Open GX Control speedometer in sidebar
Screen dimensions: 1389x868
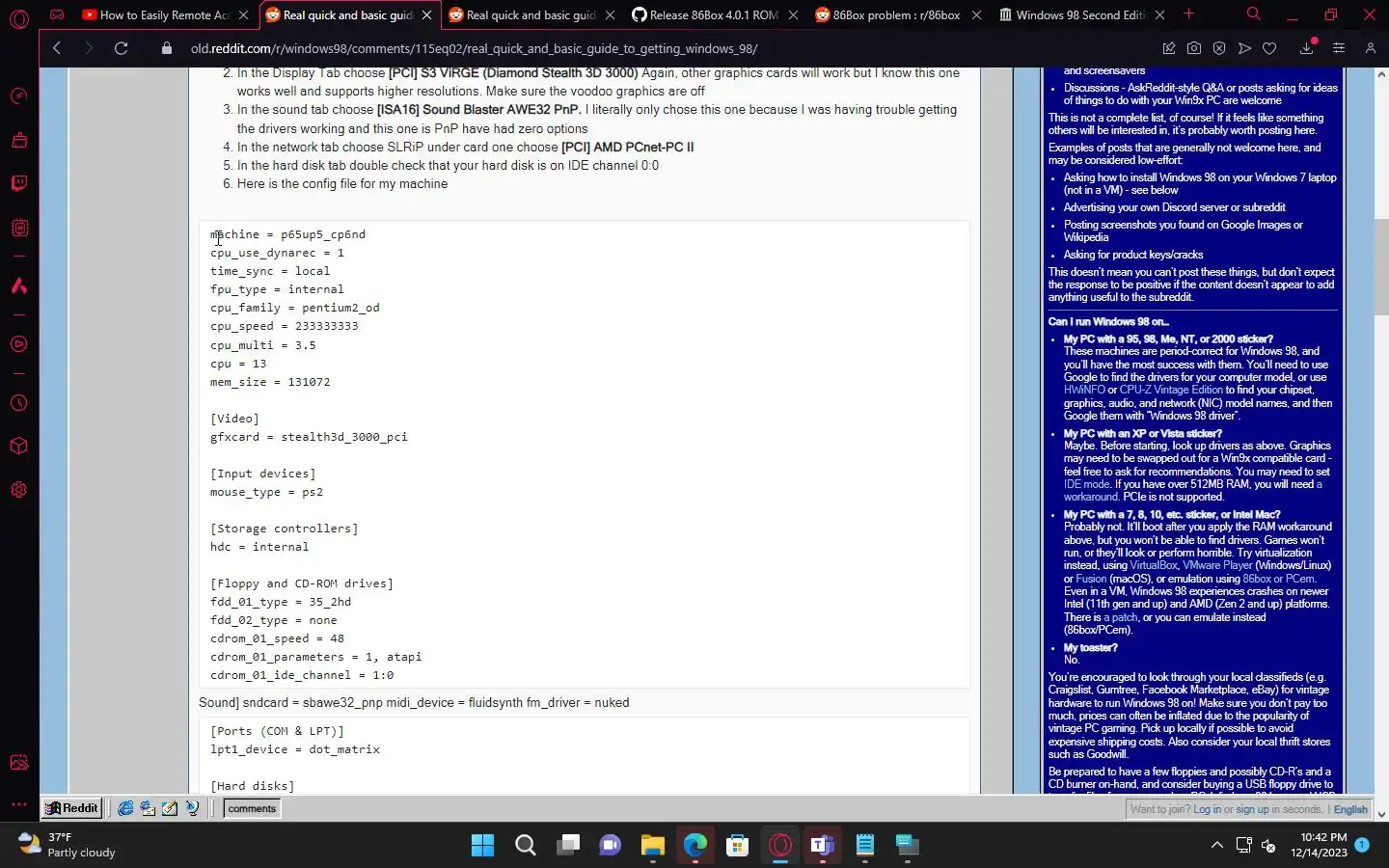click(x=19, y=96)
